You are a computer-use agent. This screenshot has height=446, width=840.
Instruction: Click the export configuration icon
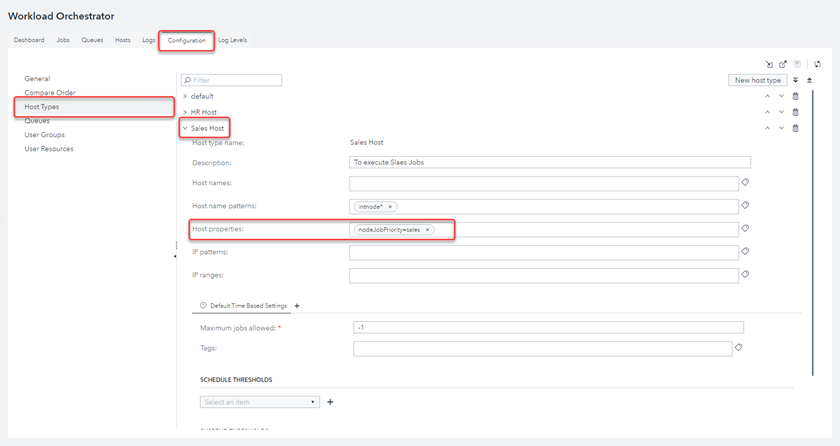click(783, 64)
